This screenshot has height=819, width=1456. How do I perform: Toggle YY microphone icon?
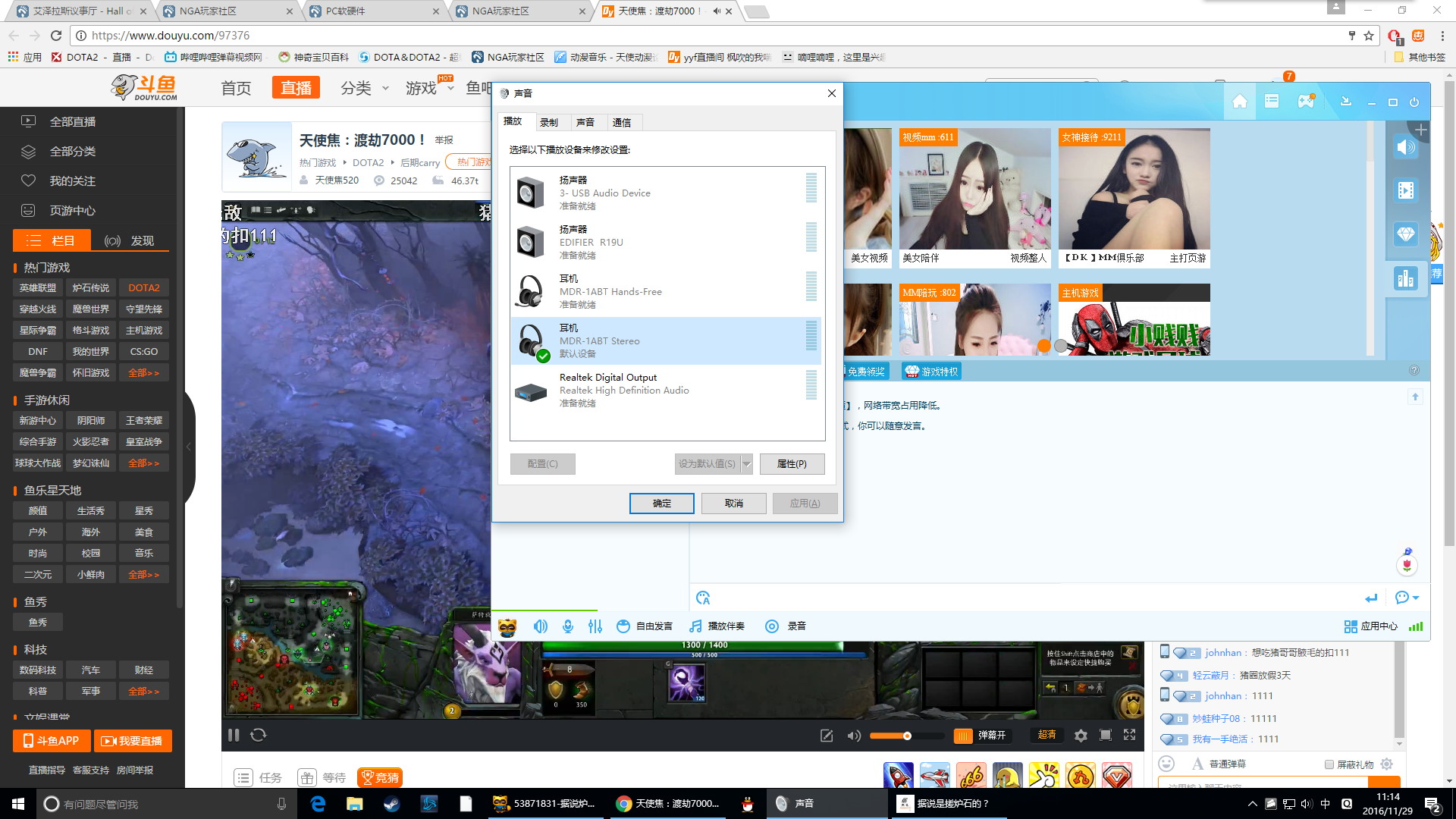tap(568, 626)
